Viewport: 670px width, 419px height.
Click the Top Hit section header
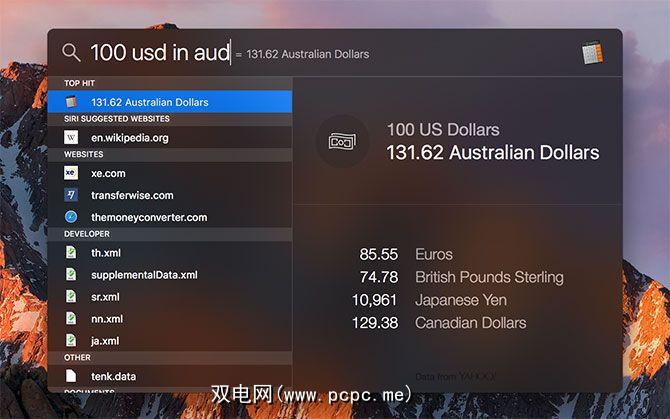(x=79, y=83)
